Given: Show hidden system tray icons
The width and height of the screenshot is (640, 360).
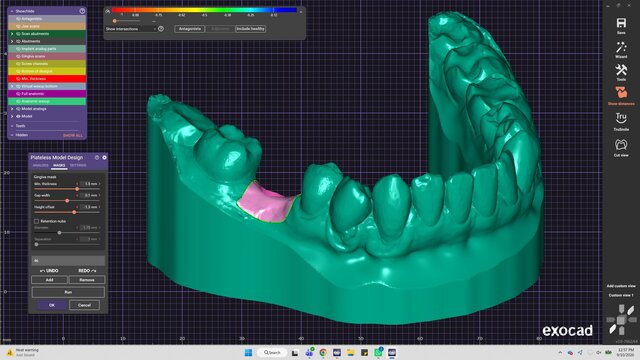Looking at the screenshot, I should tap(560, 352).
